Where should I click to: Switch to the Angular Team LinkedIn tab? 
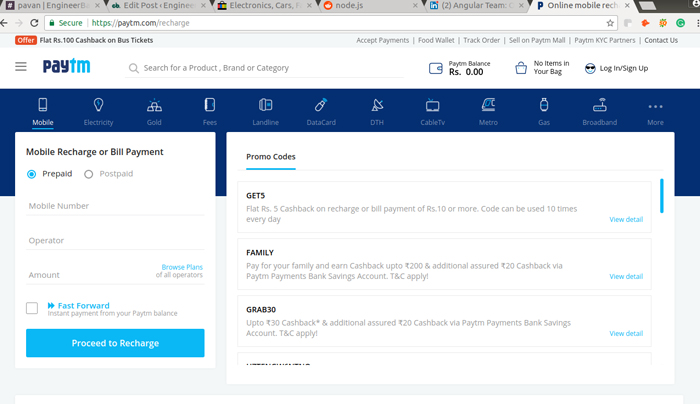[476, 6]
